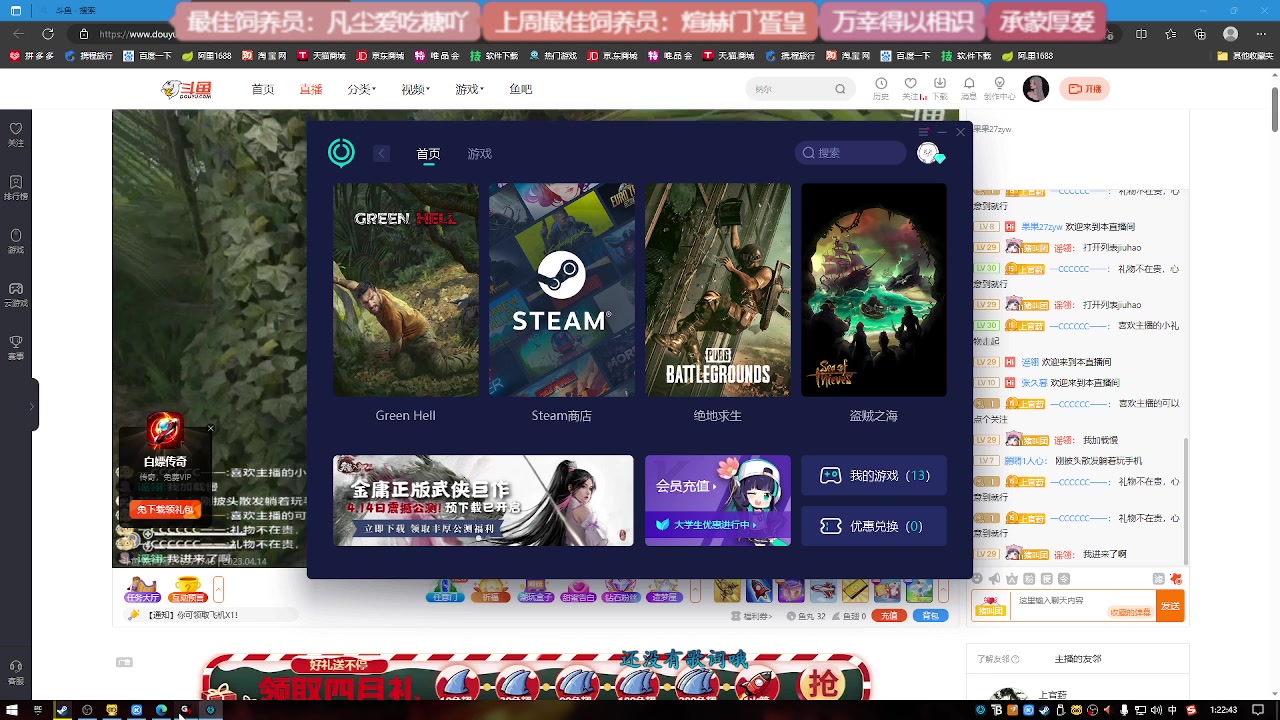The image size is (1280, 720).
Task: Open 我的游戏 (13) button
Action: (873, 476)
